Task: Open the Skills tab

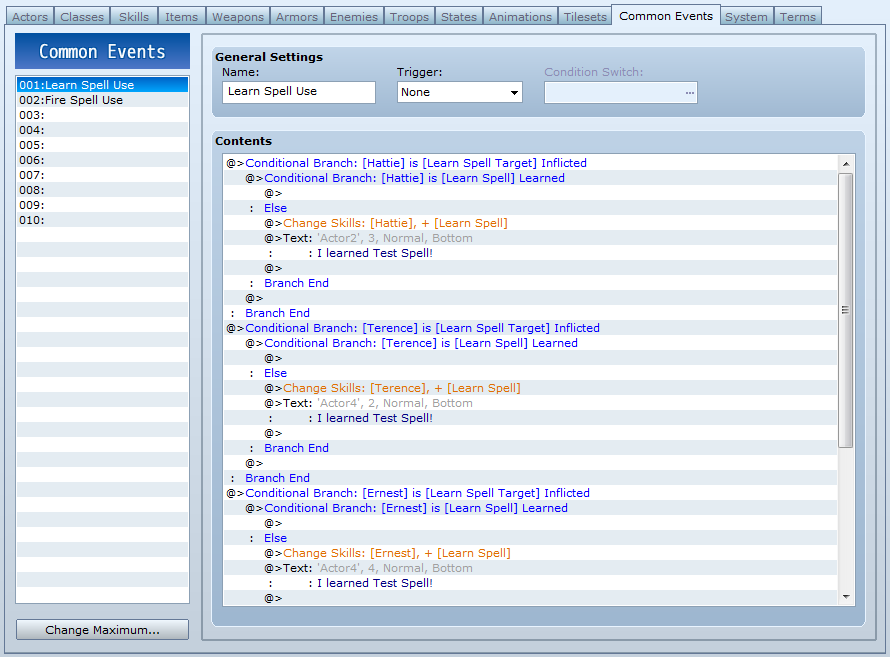Action: [x=134, y=16]
